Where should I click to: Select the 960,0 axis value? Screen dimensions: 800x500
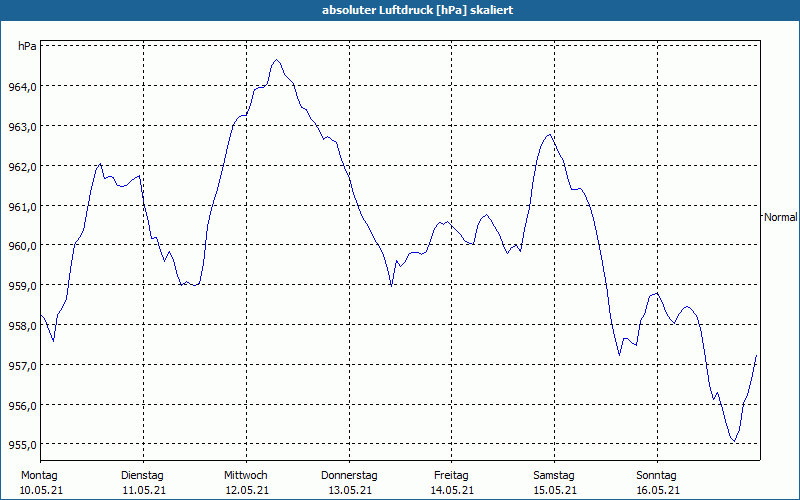click(22, 246)
